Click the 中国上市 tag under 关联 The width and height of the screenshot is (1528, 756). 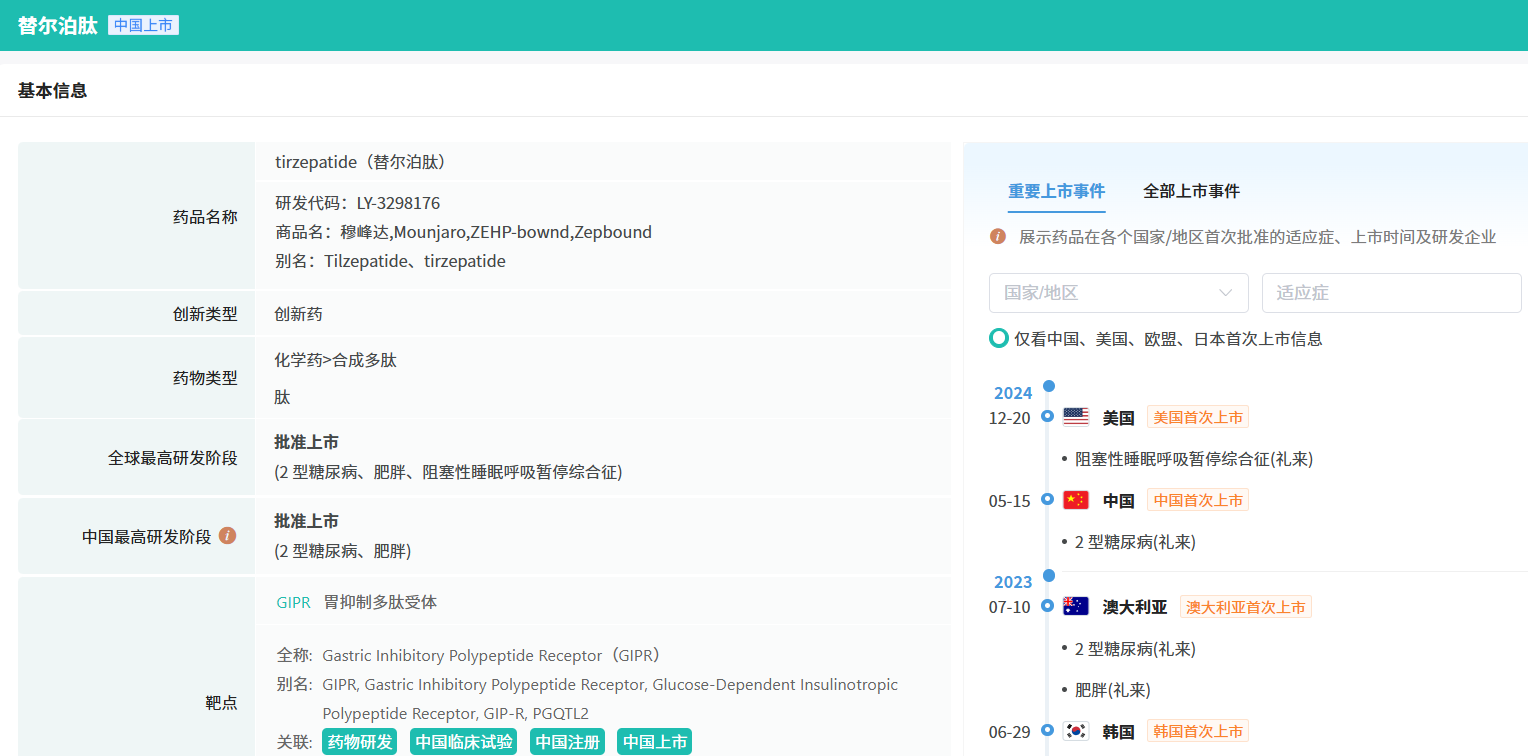654,742
